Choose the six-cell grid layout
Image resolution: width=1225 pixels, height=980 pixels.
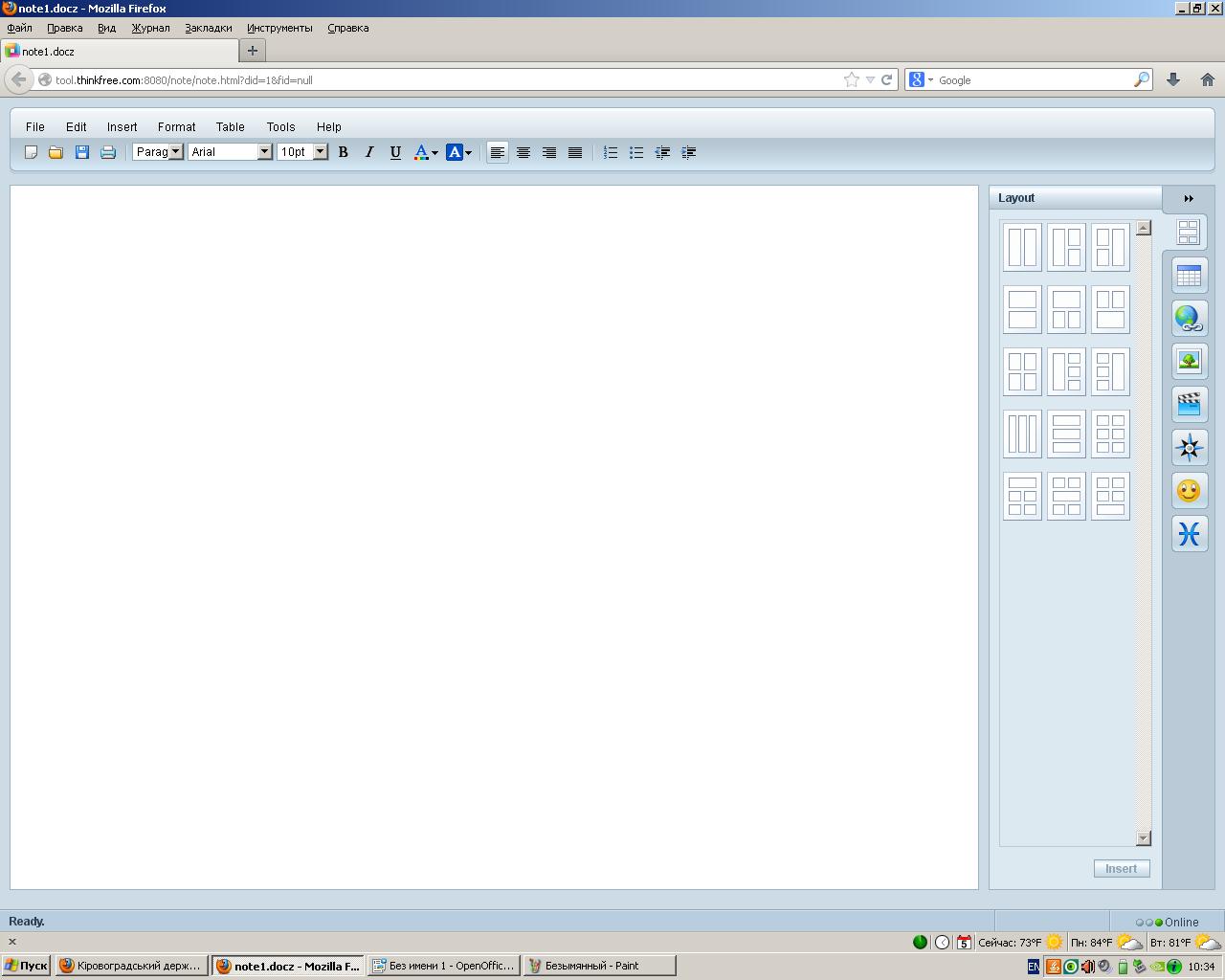click(x=1110, y=434)
